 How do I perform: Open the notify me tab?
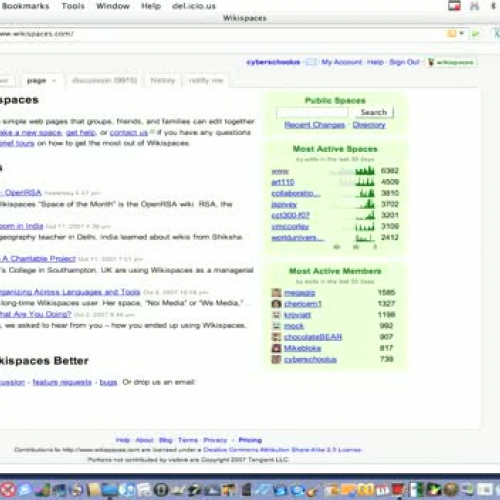206,80
